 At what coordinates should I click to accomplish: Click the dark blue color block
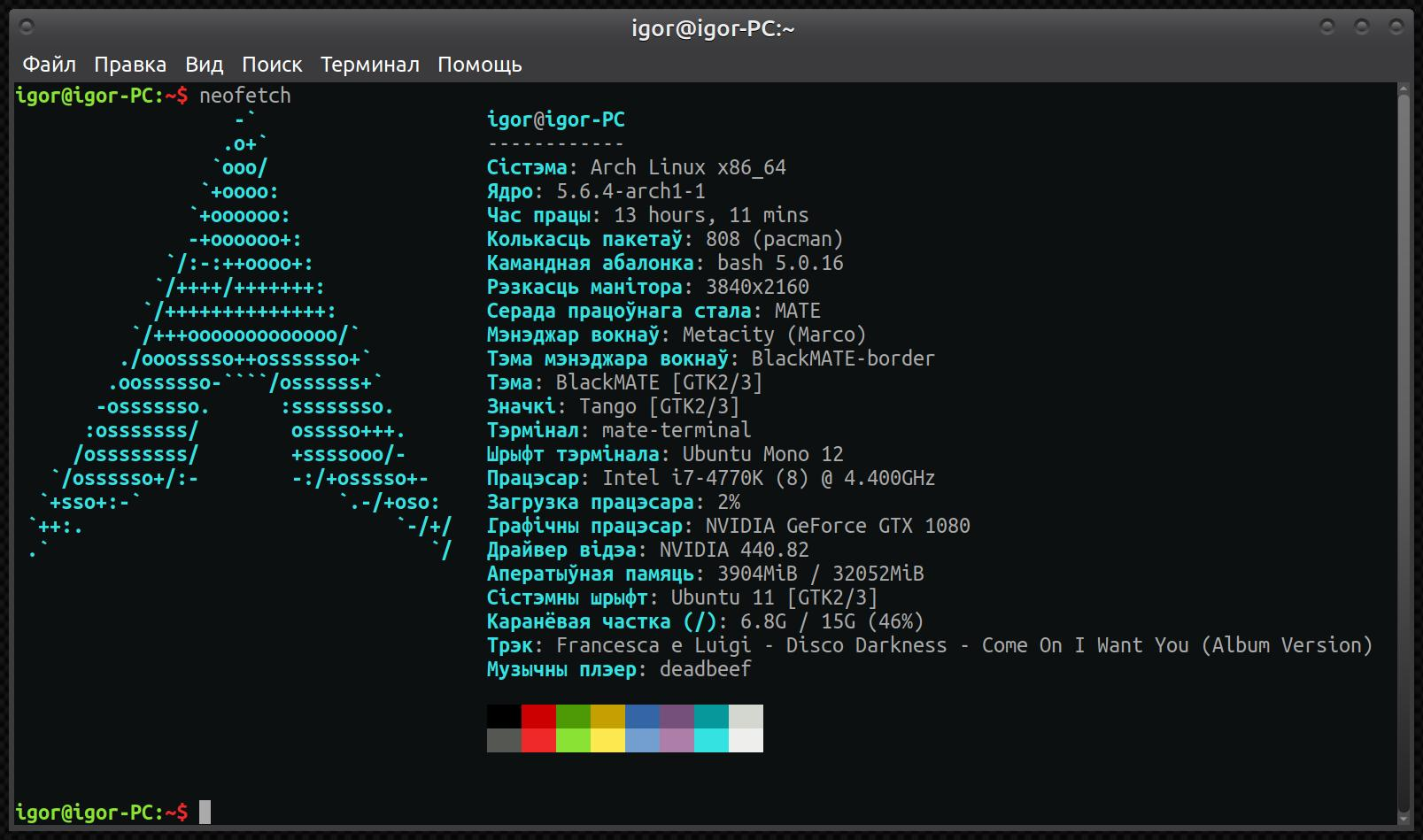(x=642, y=716)
